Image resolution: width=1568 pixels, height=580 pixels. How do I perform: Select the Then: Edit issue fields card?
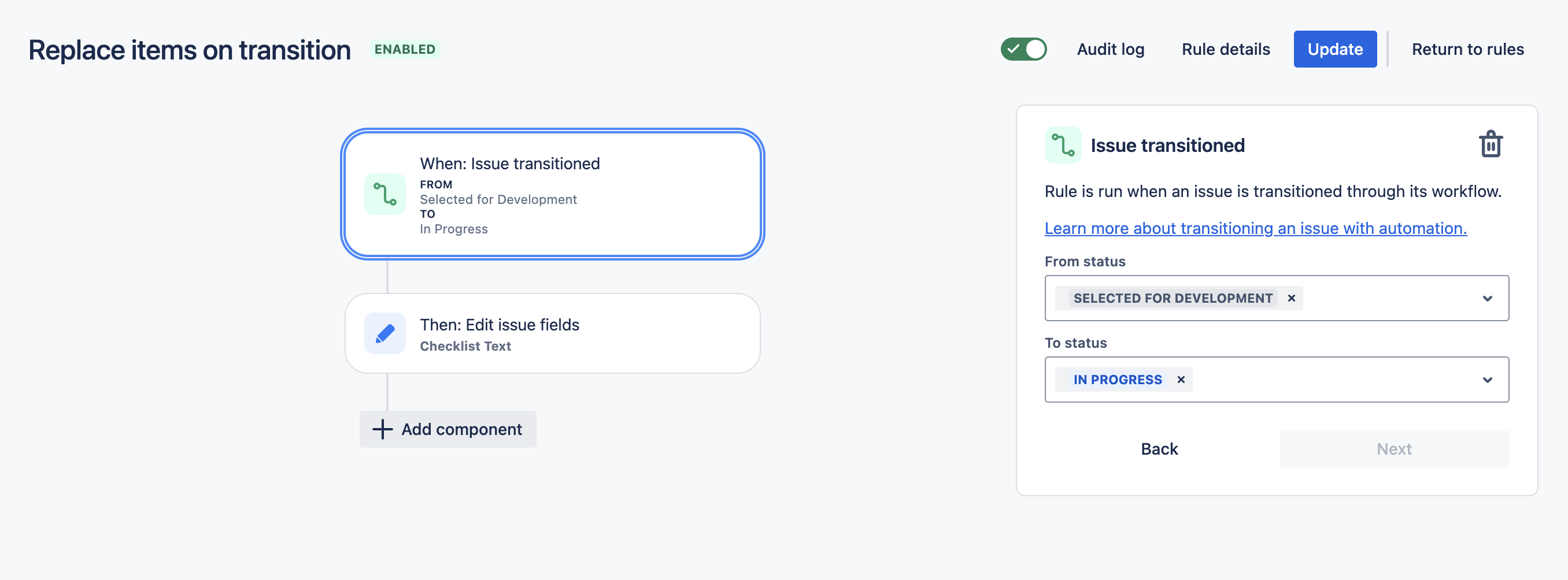click(x=552, y=333)
